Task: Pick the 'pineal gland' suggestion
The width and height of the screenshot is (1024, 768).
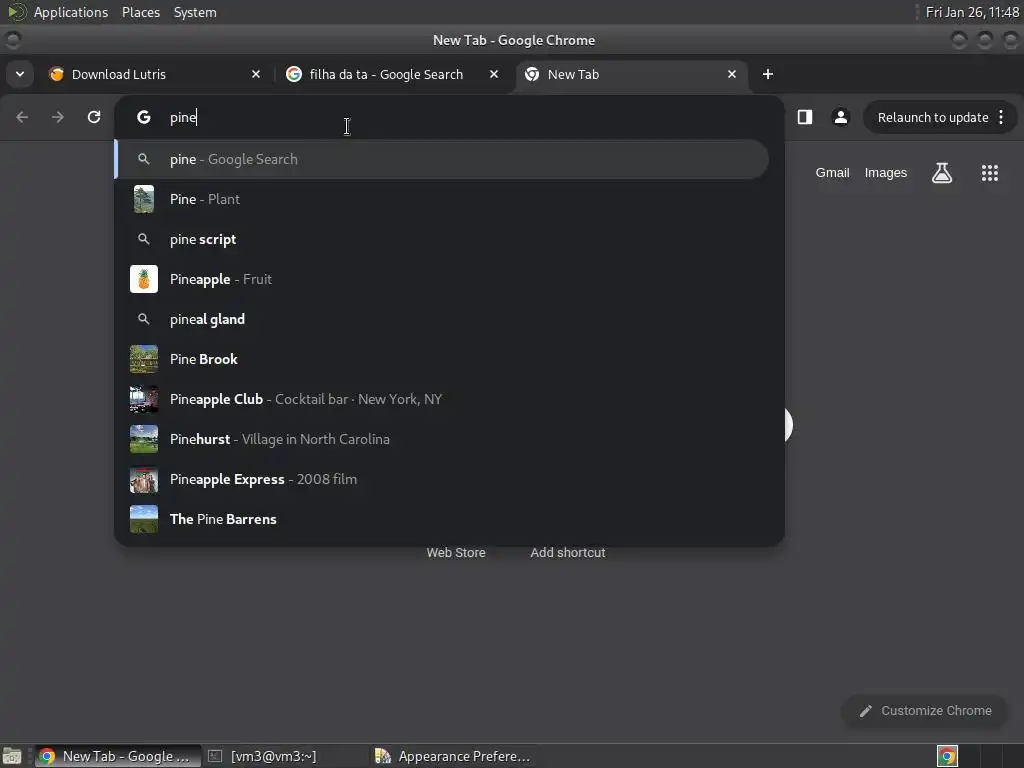Action: (442, 319)
